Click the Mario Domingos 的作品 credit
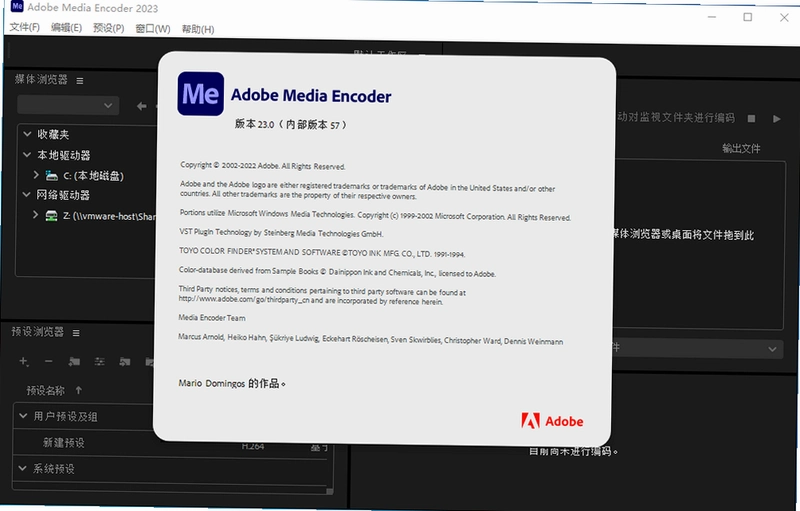 [232, 384]
